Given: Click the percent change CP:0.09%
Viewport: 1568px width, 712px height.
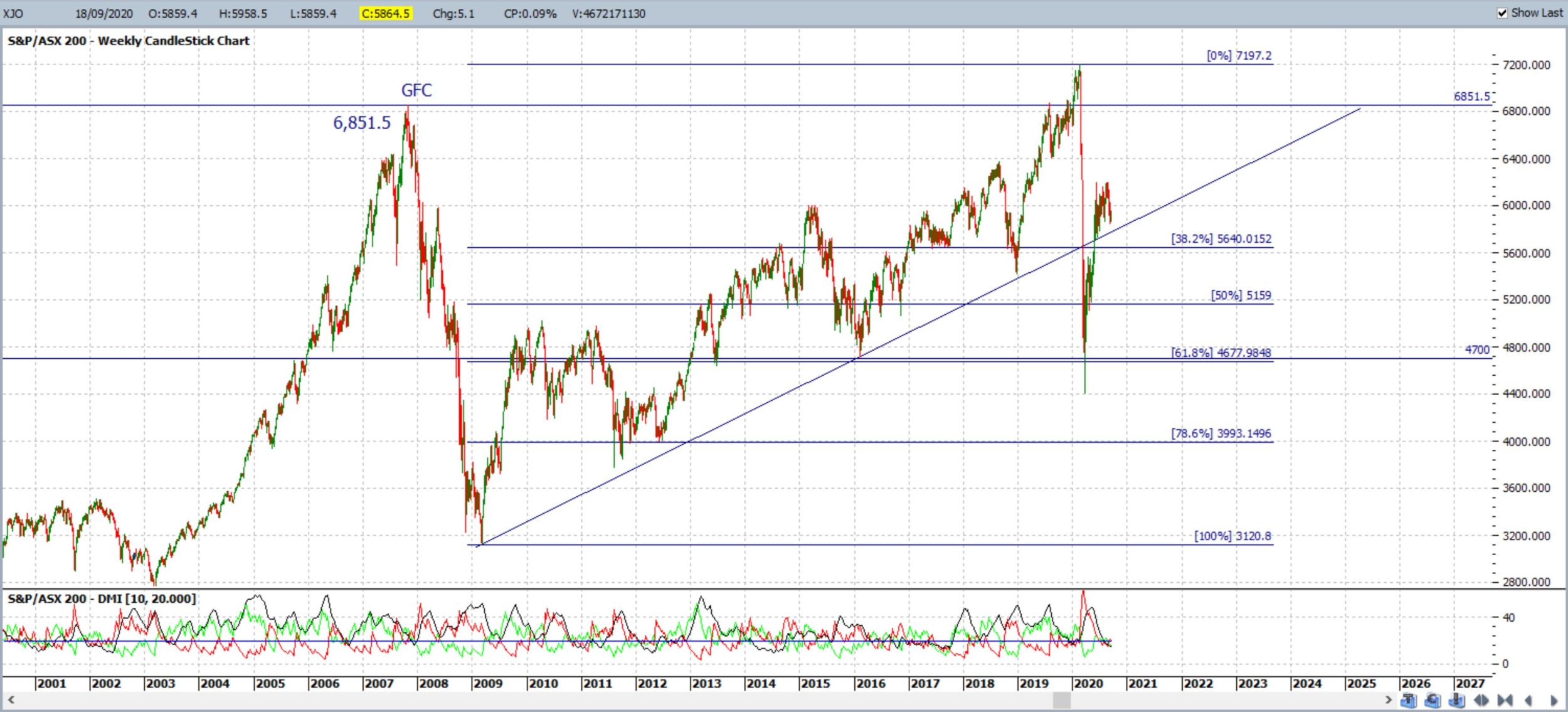Looking at the screenshot, I should [530, 13].
